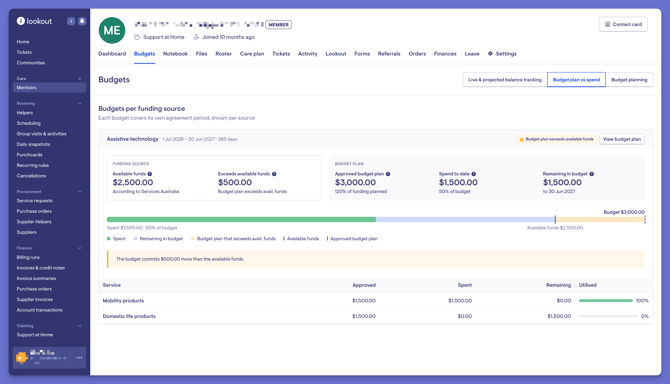670x384 pixels.
Task: Open Tickets in the sidebar
Action: click(x=24, y=52)
